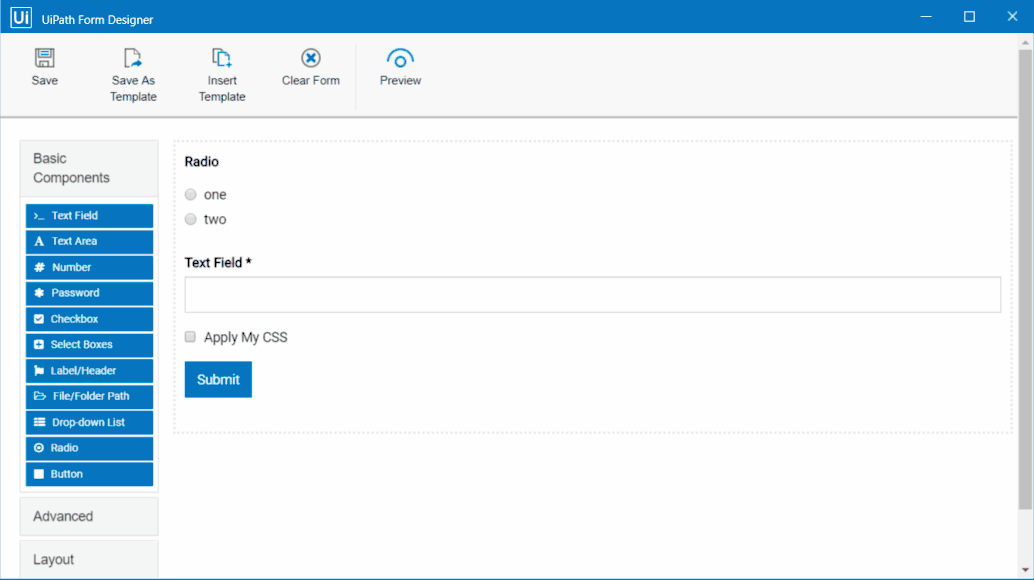Collapse the Basic Components section
Screen dimensions: 1034x580
click(89, 167)
